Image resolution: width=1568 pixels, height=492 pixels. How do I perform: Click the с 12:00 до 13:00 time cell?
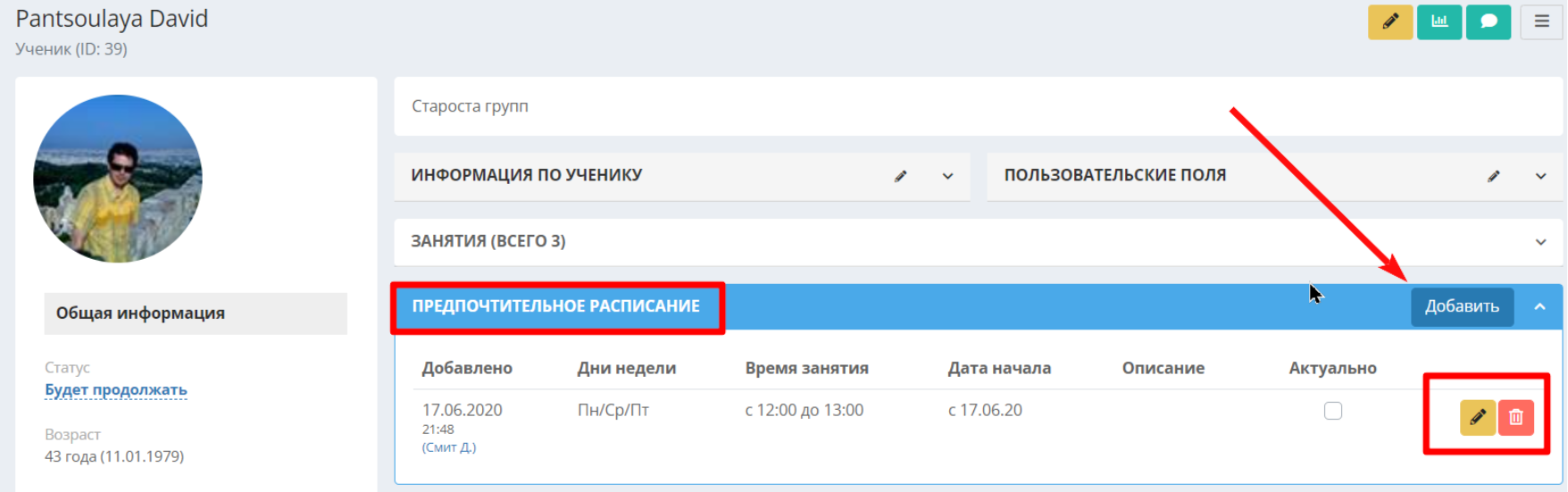pyautogui.click(x=805, y=410)
